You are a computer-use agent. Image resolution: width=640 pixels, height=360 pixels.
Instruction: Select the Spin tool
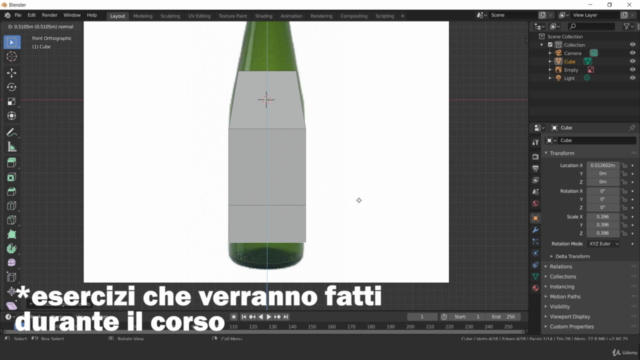point(12,249)
